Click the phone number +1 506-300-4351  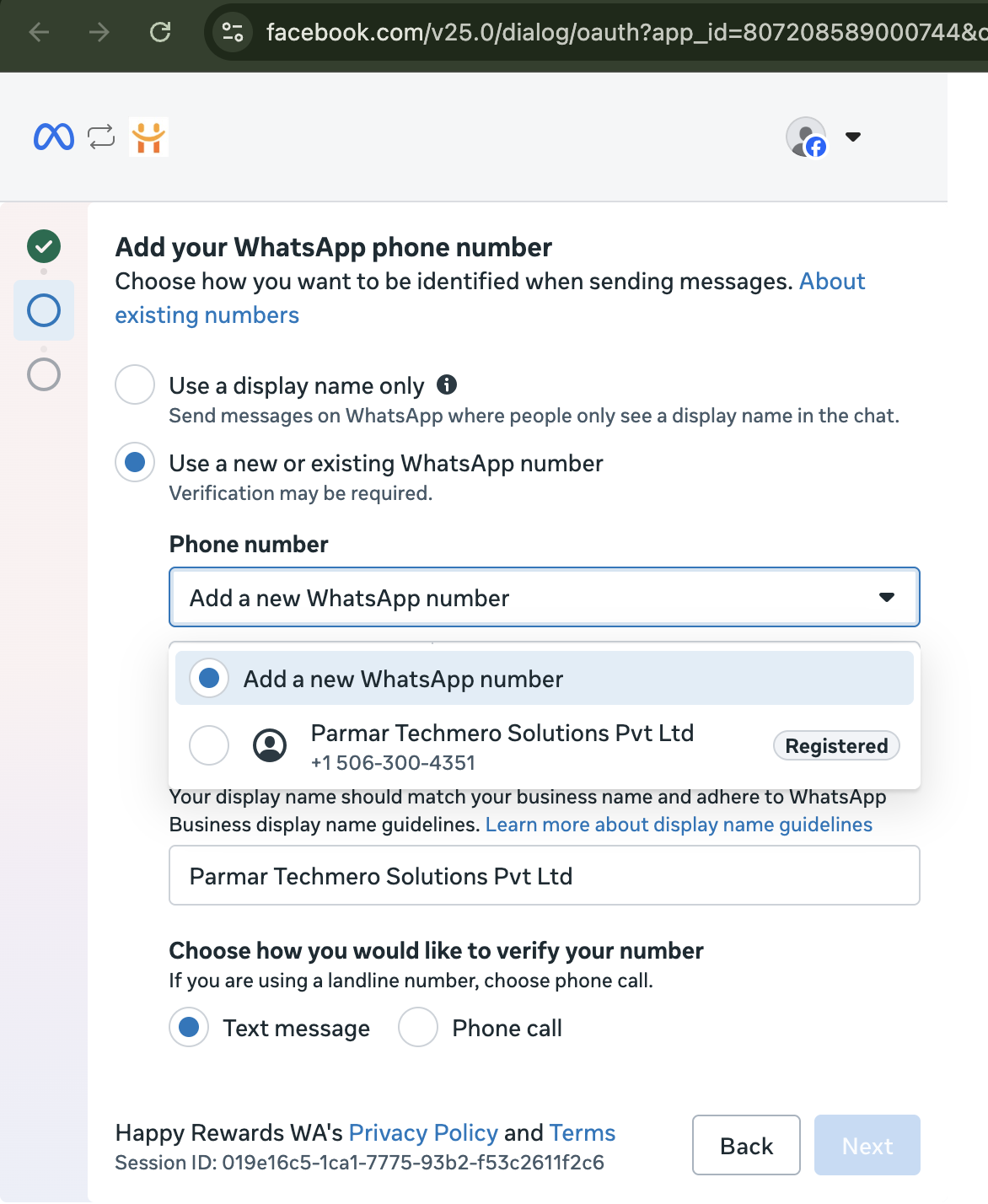[394, 762]
